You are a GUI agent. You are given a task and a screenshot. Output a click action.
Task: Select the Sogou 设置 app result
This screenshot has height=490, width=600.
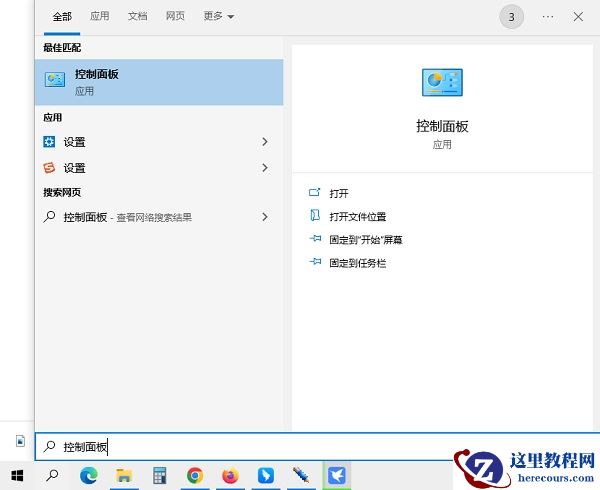tap(159, 168)
